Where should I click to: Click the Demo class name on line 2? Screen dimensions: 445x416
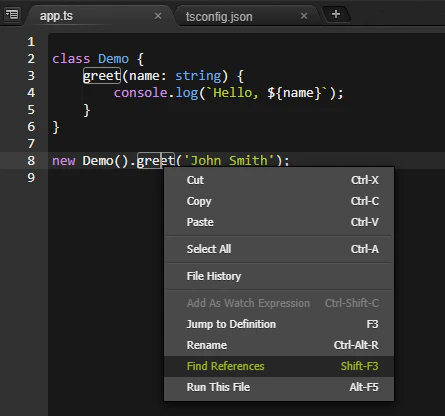click(113, 59)
